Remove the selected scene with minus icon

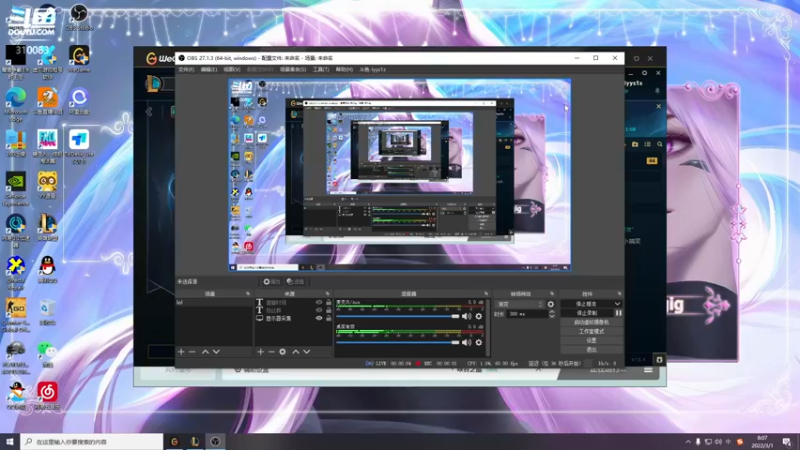pyautogui.click(x=192, y=352)
